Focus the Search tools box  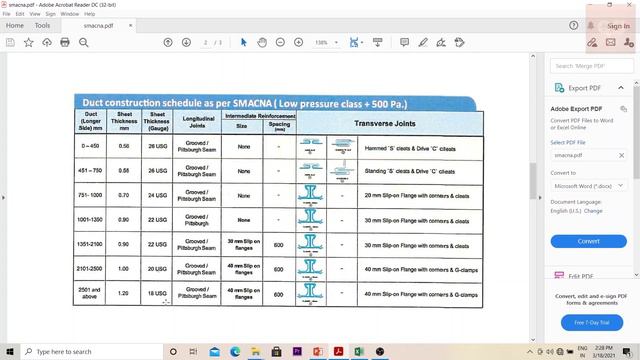point(592,66)
